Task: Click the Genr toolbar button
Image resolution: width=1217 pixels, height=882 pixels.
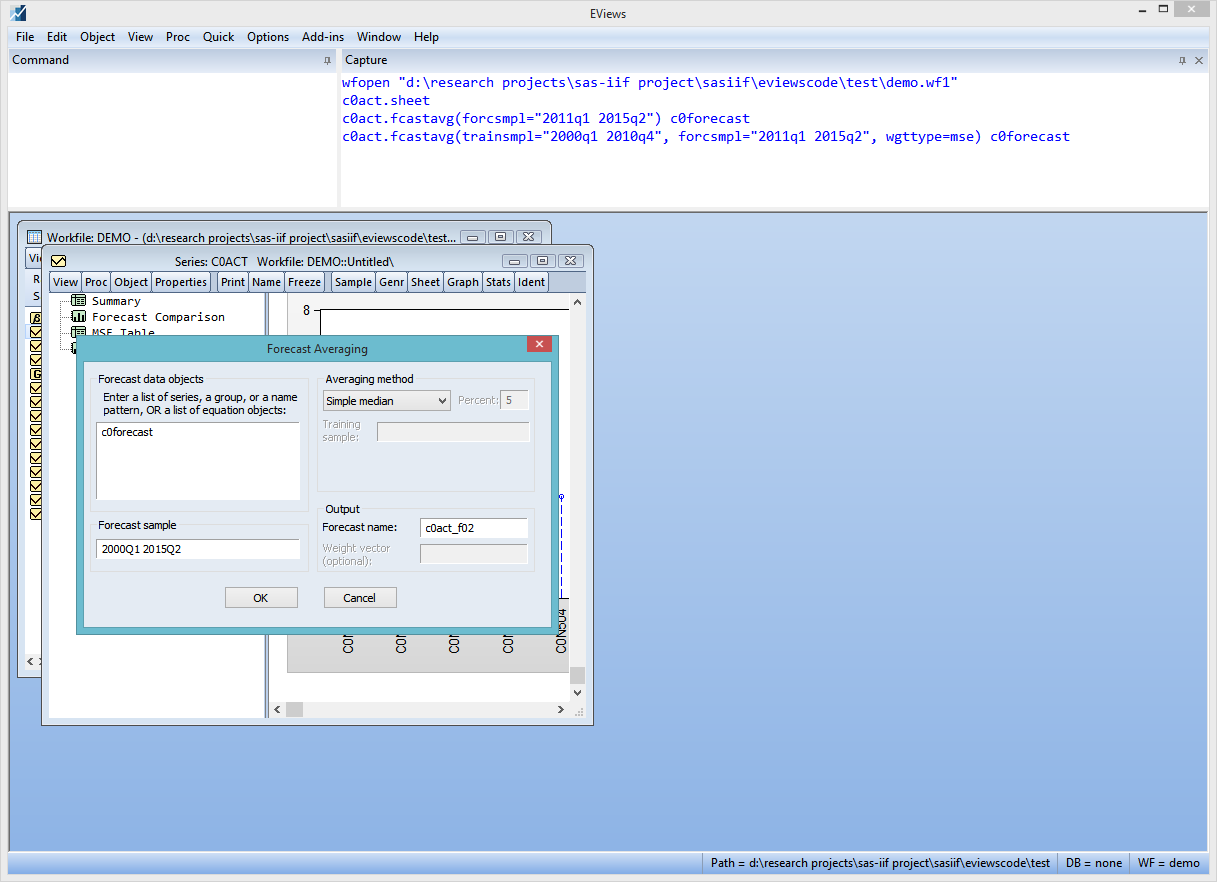Action: coord(392,282)
